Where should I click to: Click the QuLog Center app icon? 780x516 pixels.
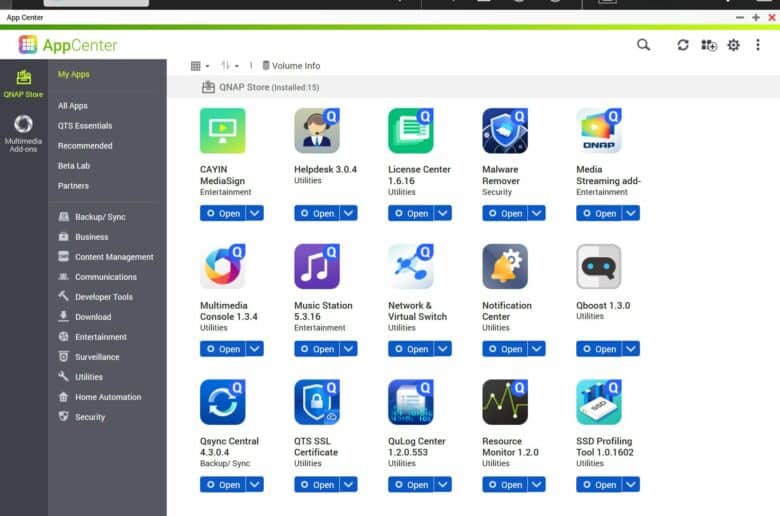pyautogui.click(x=411, y=402)
